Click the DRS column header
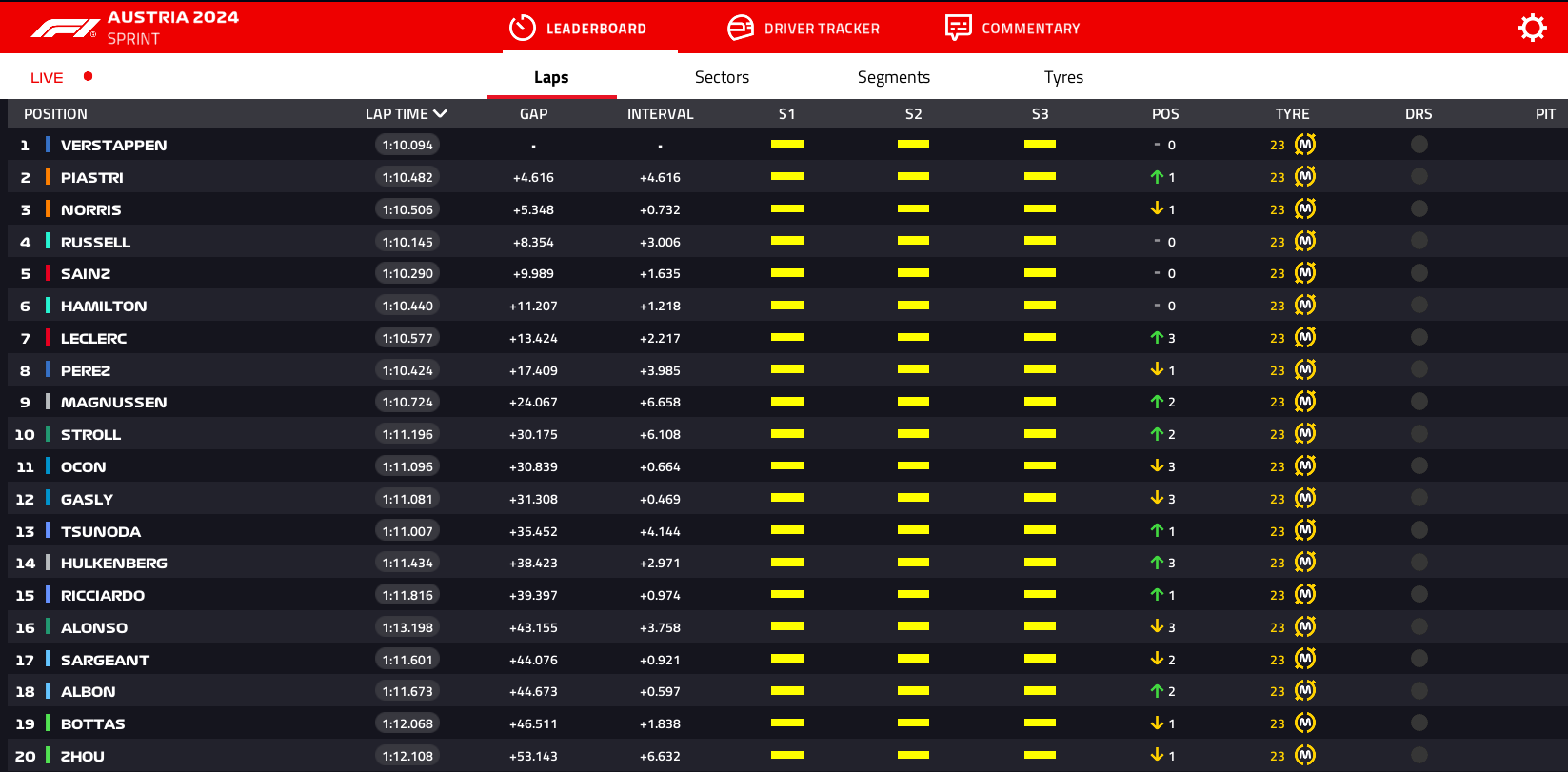The height and width of the screenshot is (772, 1568). click(x=1419, y=114)
